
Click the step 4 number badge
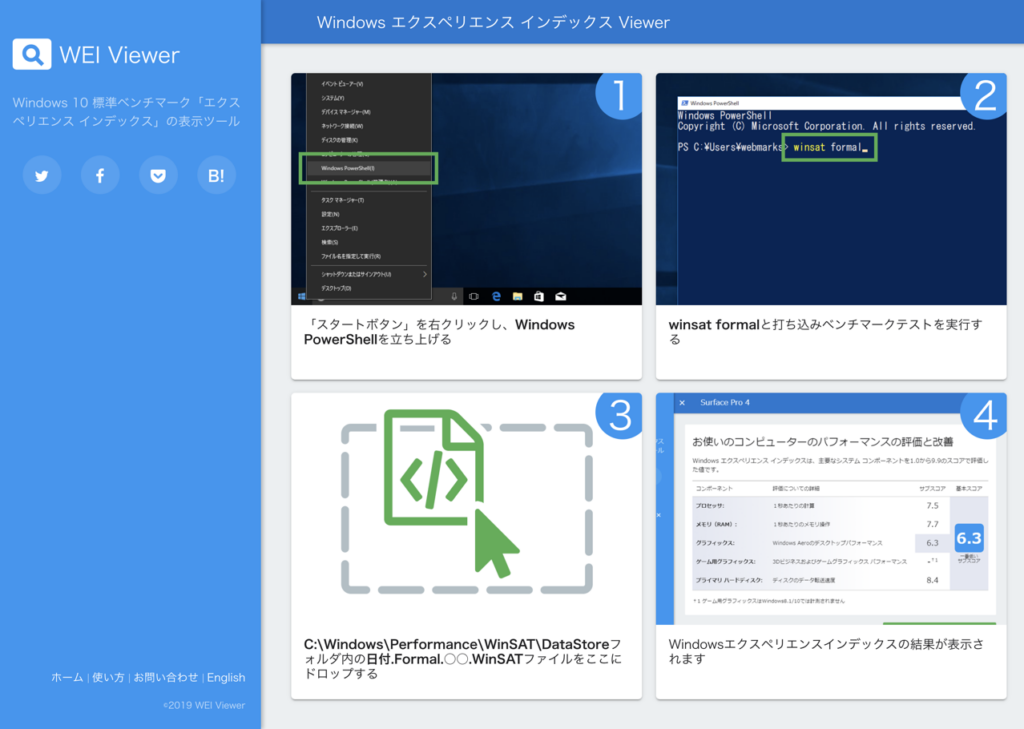pos(983,416)
